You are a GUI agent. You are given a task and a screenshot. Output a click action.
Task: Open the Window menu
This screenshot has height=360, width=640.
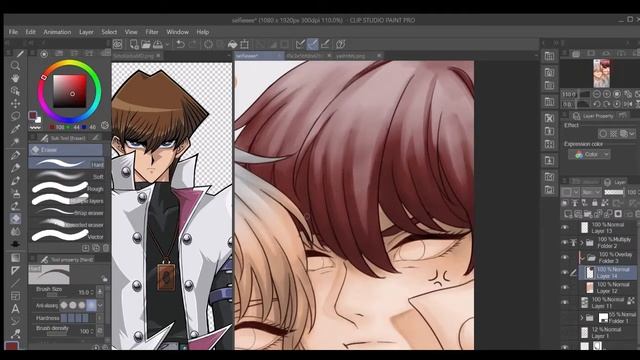[x=177, y=32]
